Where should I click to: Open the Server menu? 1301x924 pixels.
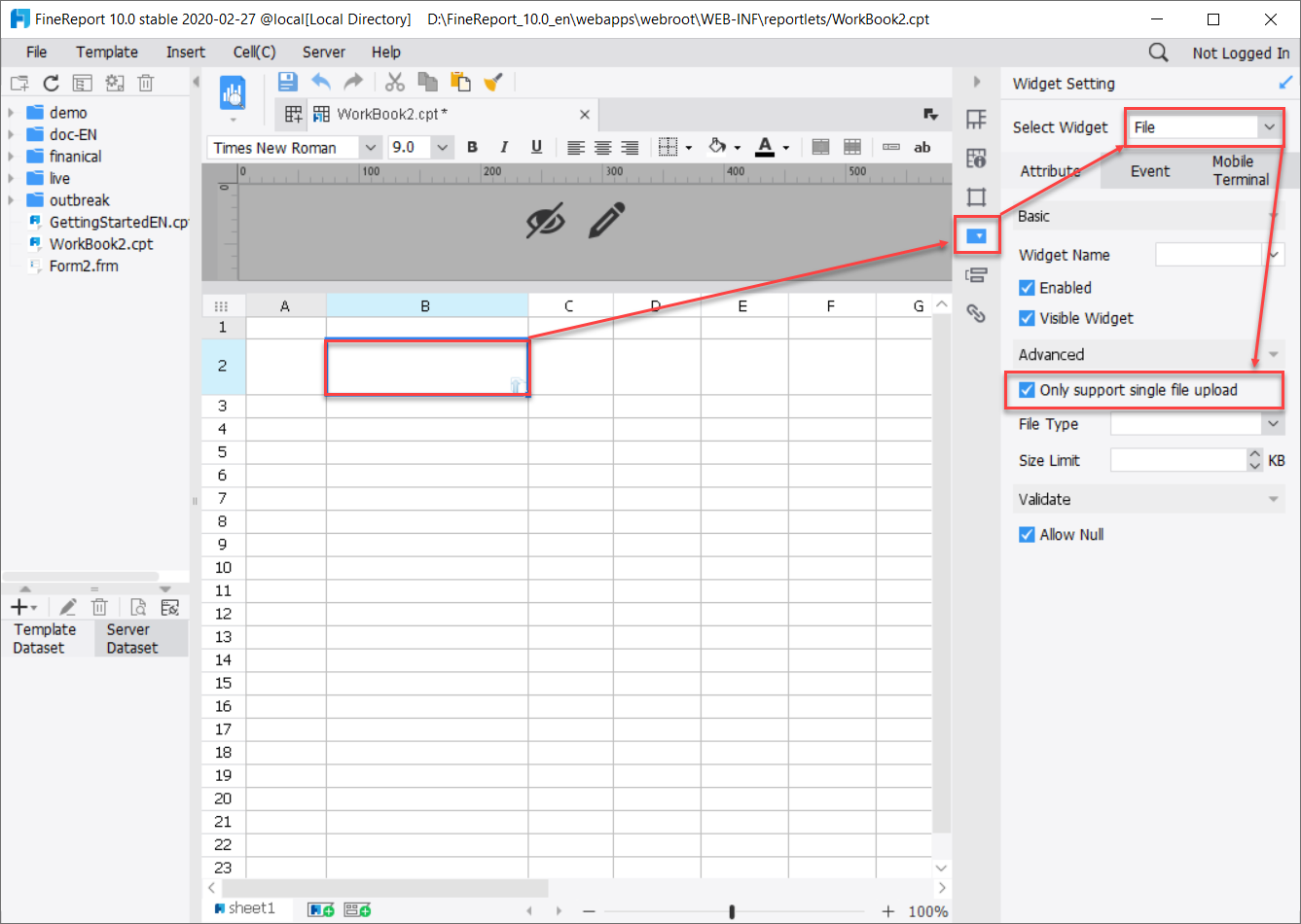323,52
